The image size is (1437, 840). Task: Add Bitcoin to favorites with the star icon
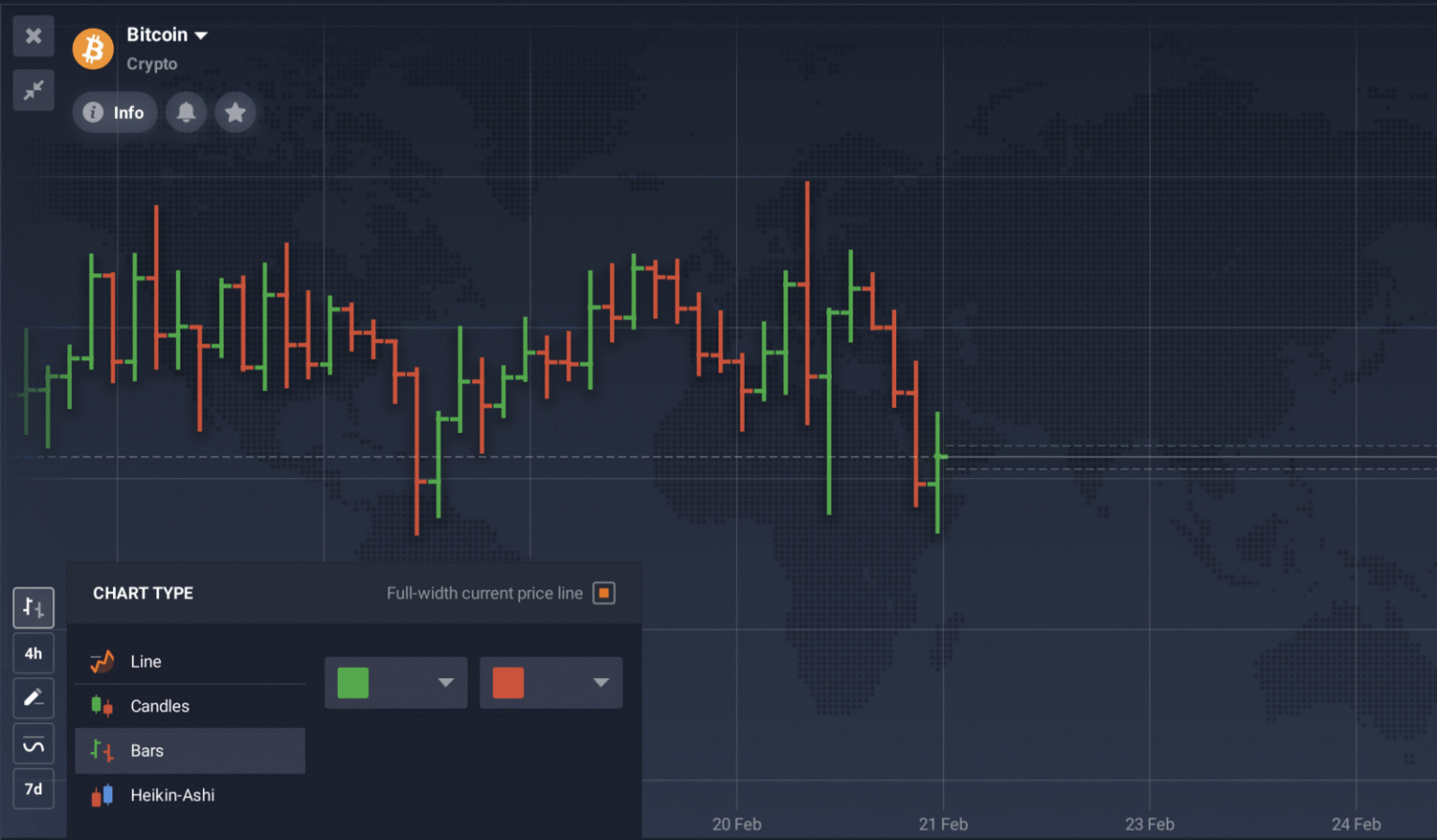[x=236, y=112]
